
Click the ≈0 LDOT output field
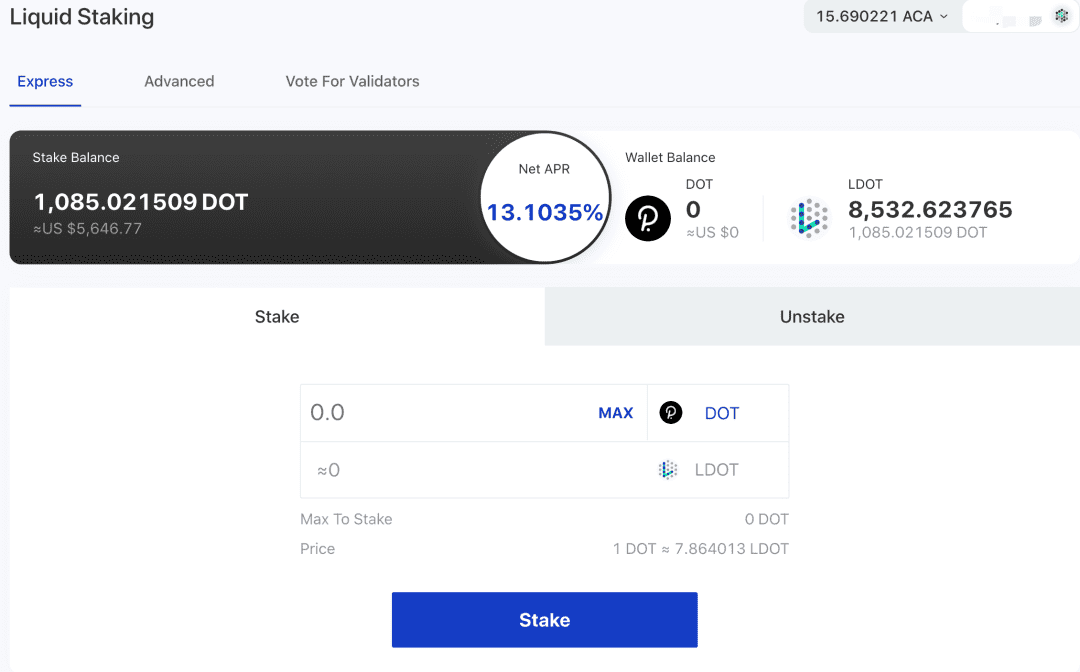(x=544, y=470)
